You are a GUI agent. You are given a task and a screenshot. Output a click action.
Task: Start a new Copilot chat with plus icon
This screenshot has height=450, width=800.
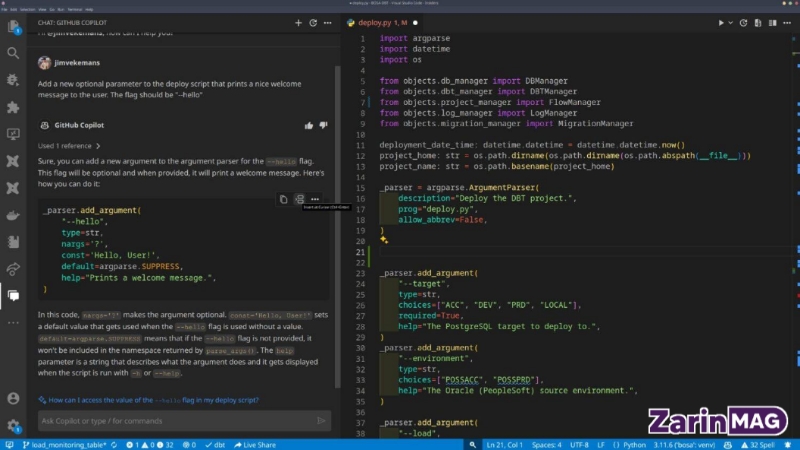click(x=298, y=23)
